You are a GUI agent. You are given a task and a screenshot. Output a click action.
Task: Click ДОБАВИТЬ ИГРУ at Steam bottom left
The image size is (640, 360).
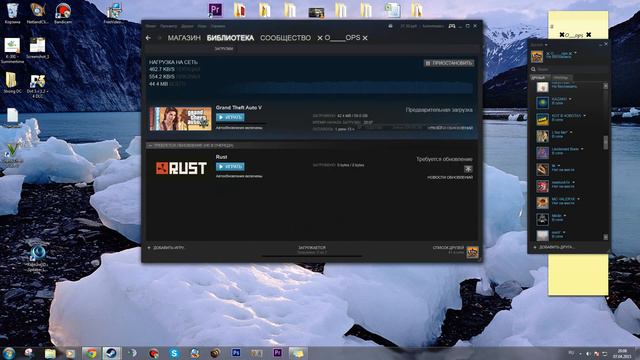click(166, 248)
